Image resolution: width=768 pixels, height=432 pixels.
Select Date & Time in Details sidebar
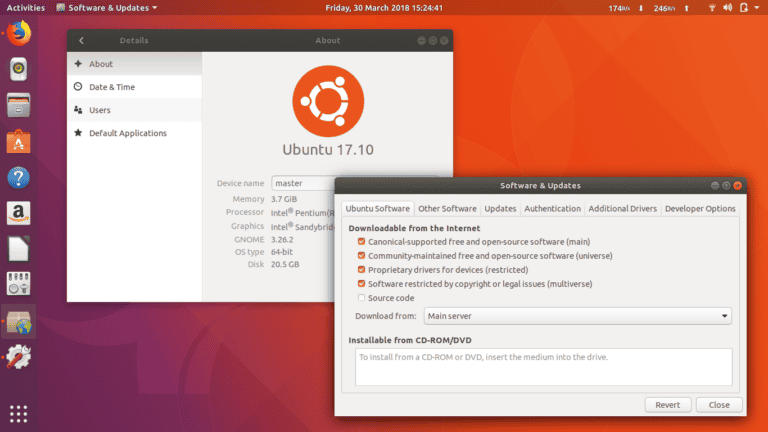(x=134, y=87)
